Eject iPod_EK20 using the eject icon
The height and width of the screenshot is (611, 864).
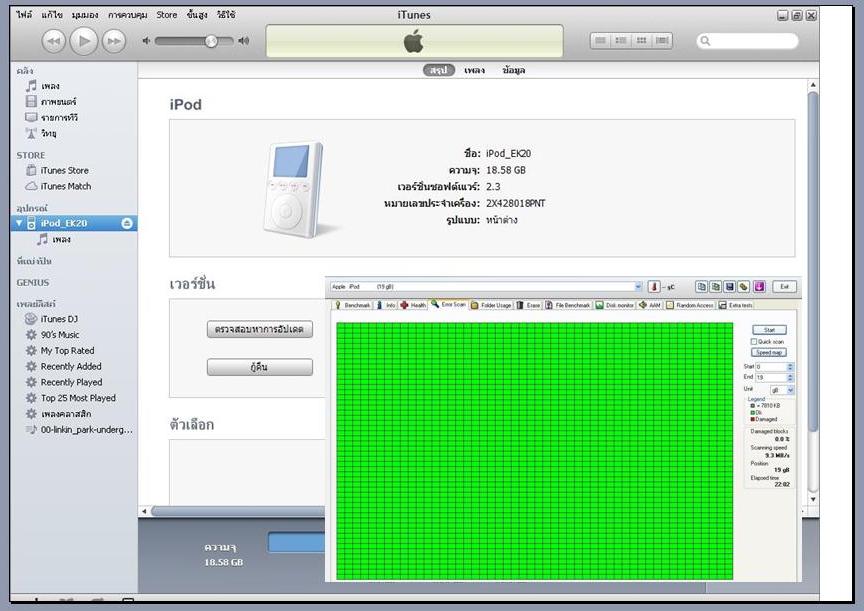click(x=127, y=224)
